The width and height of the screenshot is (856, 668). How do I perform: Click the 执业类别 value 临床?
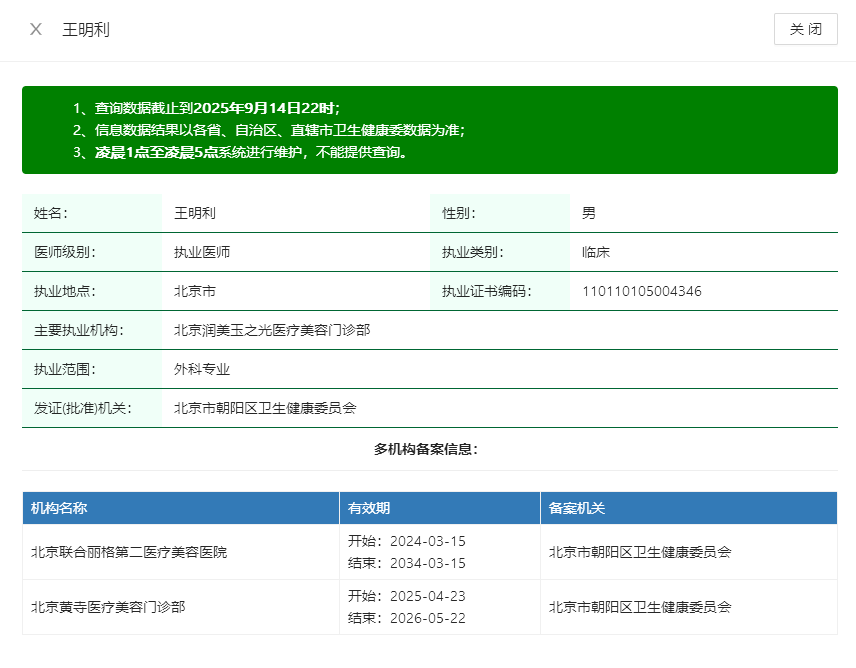596,252
